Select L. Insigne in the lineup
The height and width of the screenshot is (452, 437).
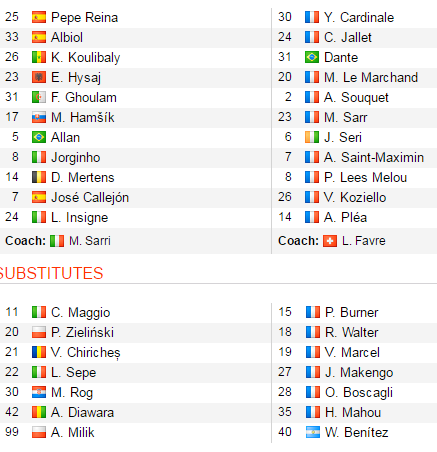[80, 218]
